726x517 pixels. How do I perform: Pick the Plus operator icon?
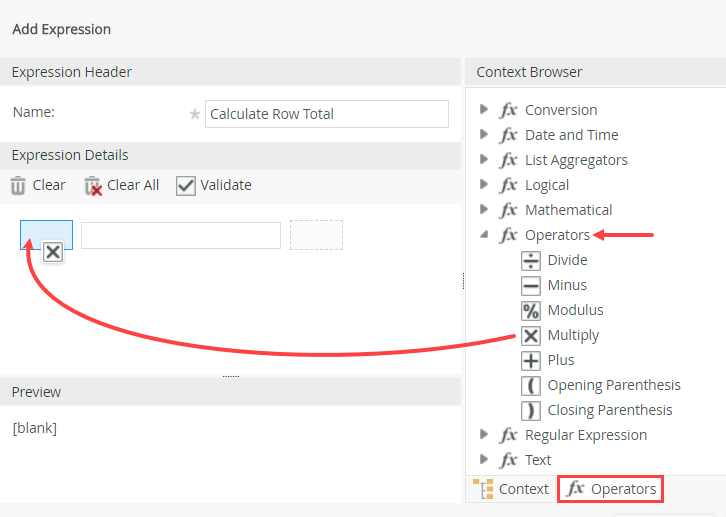tap(531, 360)
